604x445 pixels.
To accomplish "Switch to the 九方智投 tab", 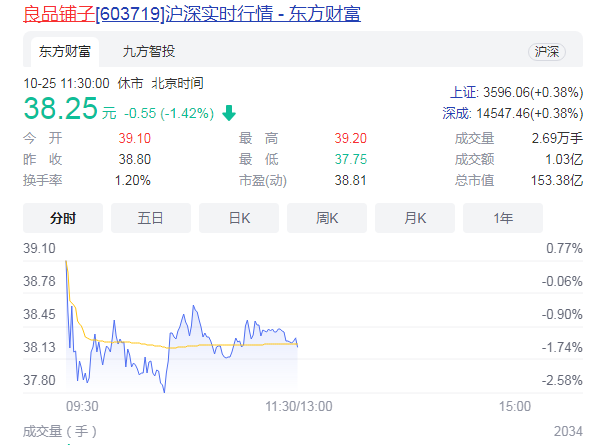I will pyautogui.click(x=149, y=52).
